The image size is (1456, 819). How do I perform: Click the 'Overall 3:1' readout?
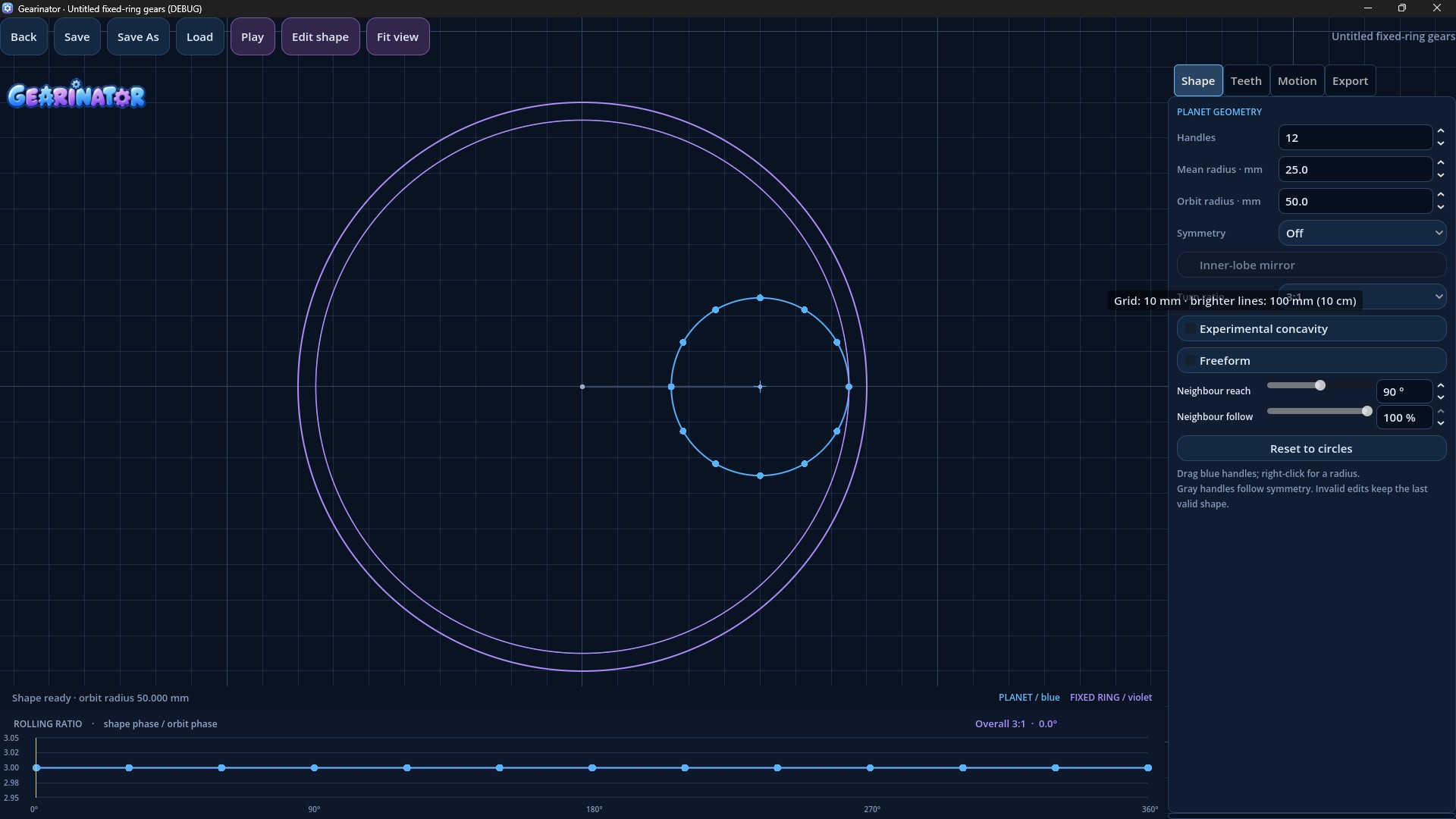coord(999,724)
